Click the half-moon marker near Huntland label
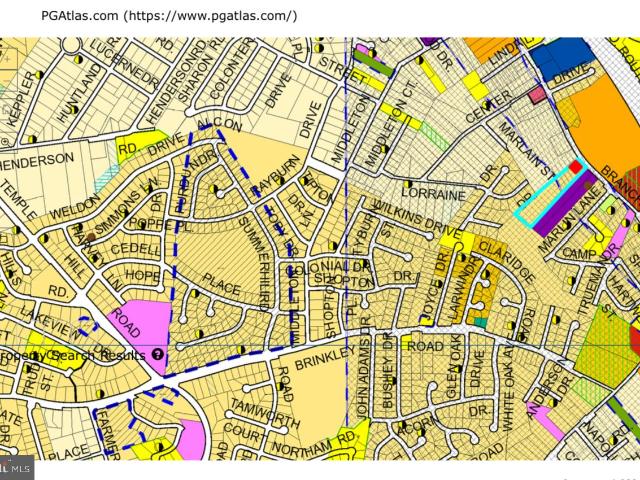Viewport: 640px width, 480px height. [73, 109]
